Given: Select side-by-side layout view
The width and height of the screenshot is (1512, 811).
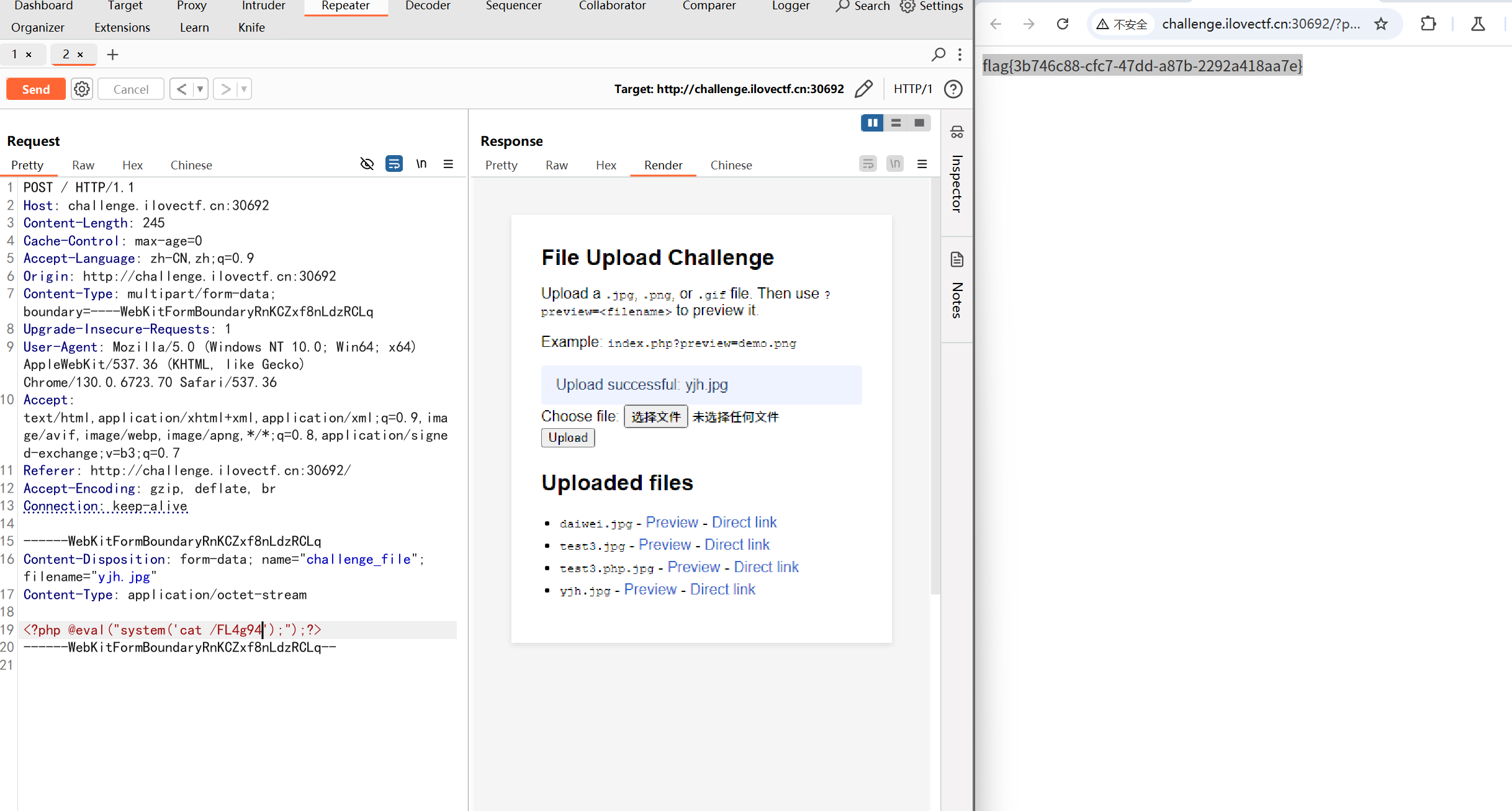Looking at the screenshot, I should [x=872, y=123].
